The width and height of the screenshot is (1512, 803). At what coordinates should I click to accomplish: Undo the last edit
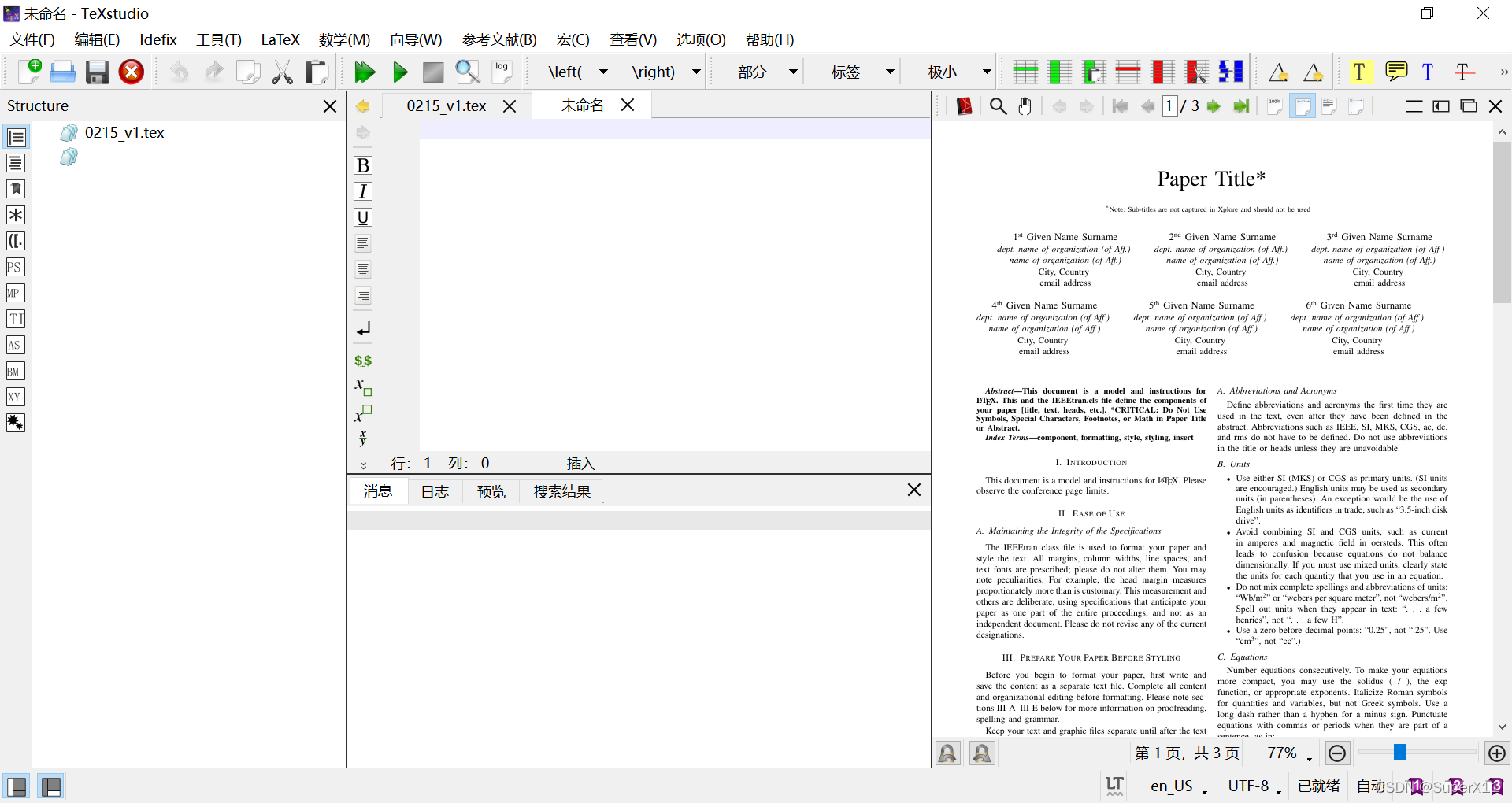pos(180,72)
